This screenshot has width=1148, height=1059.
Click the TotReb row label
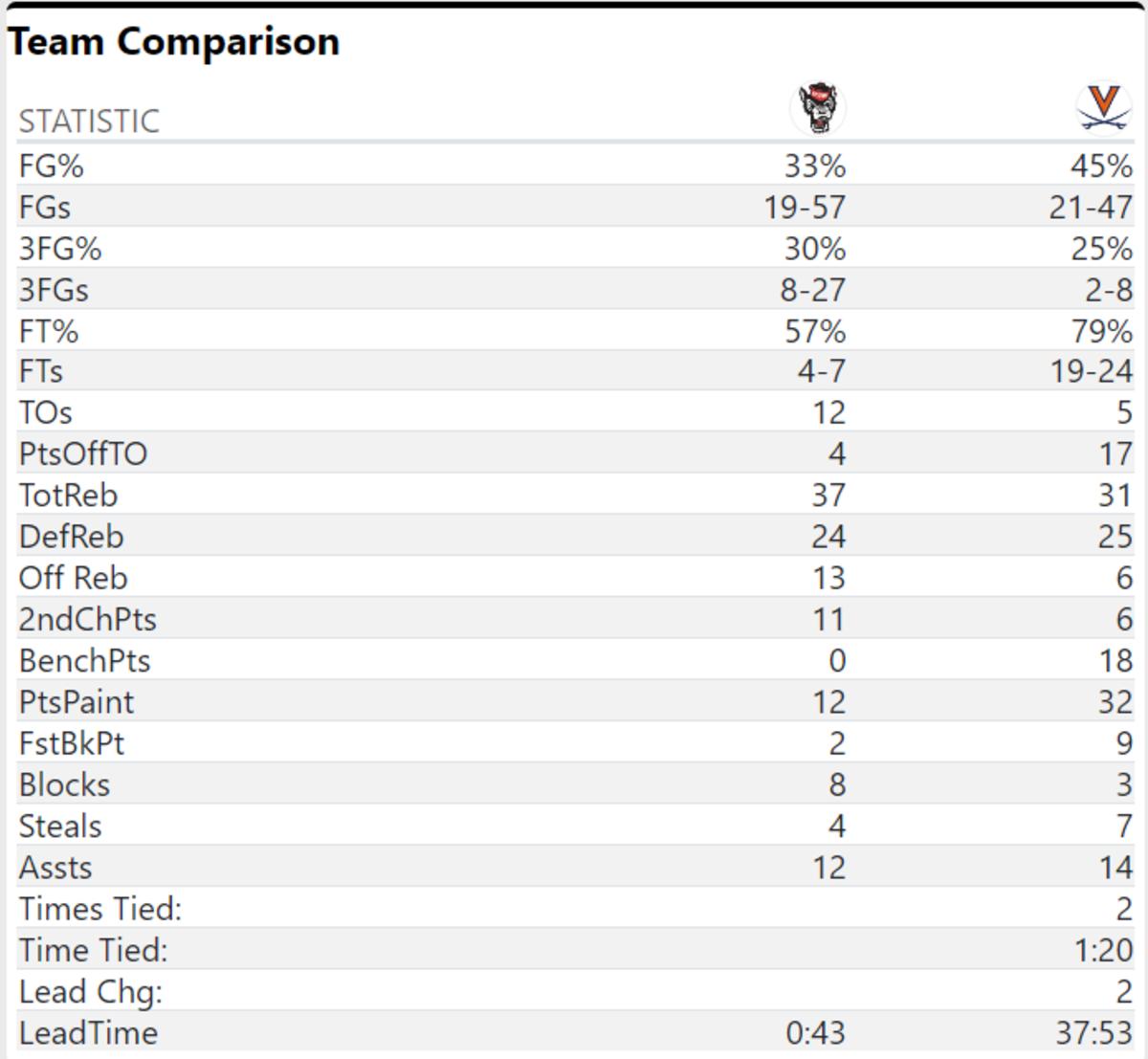68,496
